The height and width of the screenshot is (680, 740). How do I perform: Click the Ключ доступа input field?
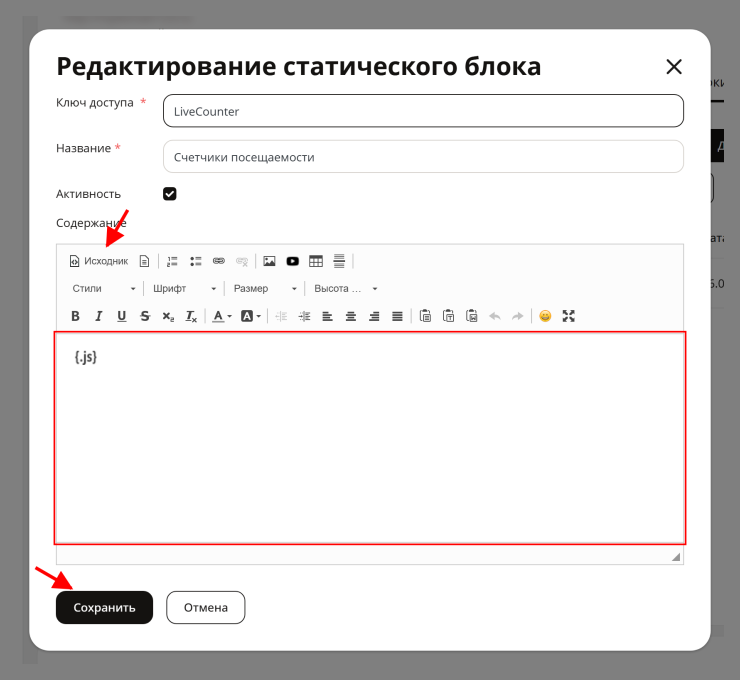423,111
